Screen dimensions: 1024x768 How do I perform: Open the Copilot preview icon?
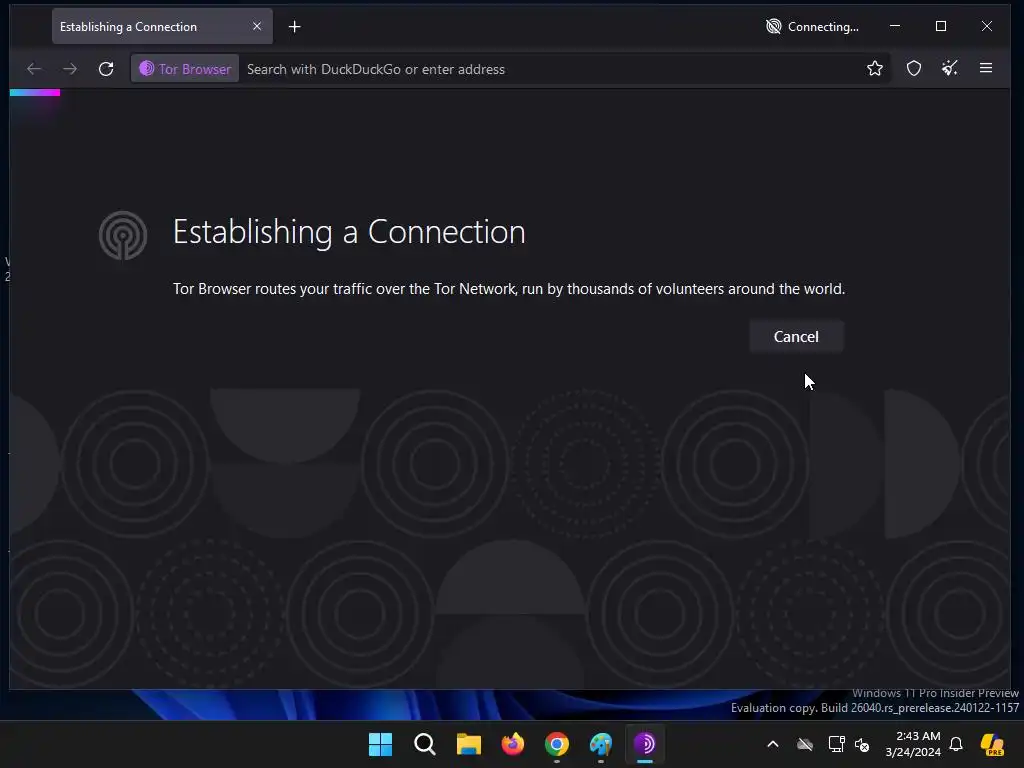[993, 744]
